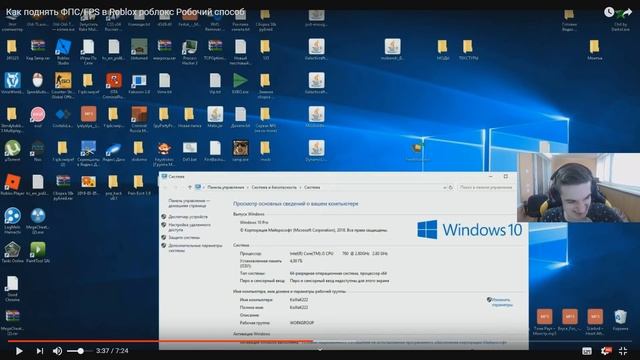Select Панель управления in the breadcrumb
The height and width of the screenshot is (360, 640).
(x=225, y=187)
